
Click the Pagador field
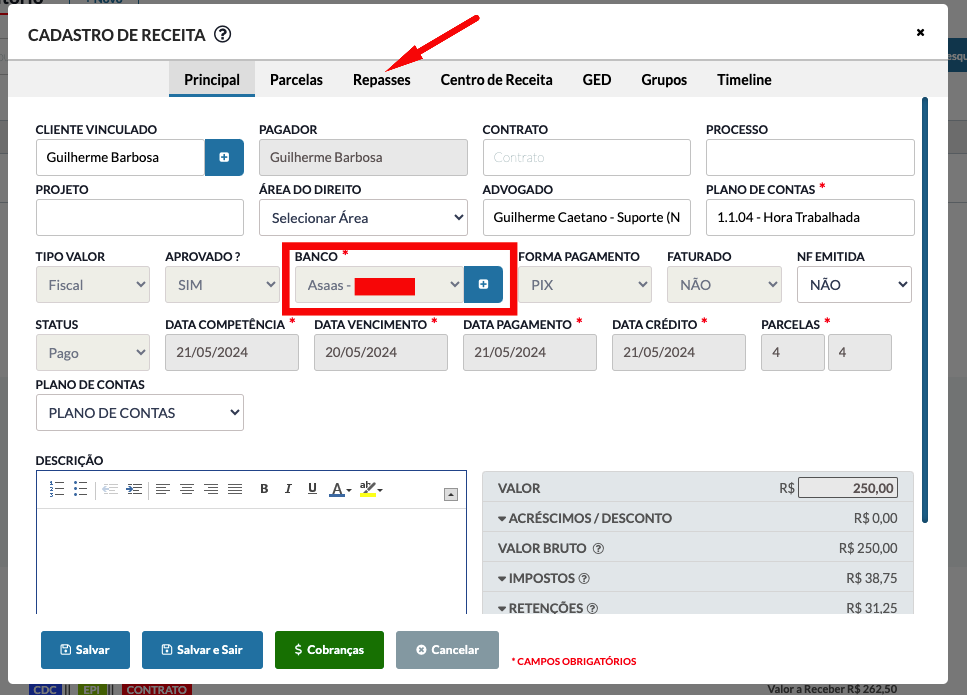click(363, 157)
